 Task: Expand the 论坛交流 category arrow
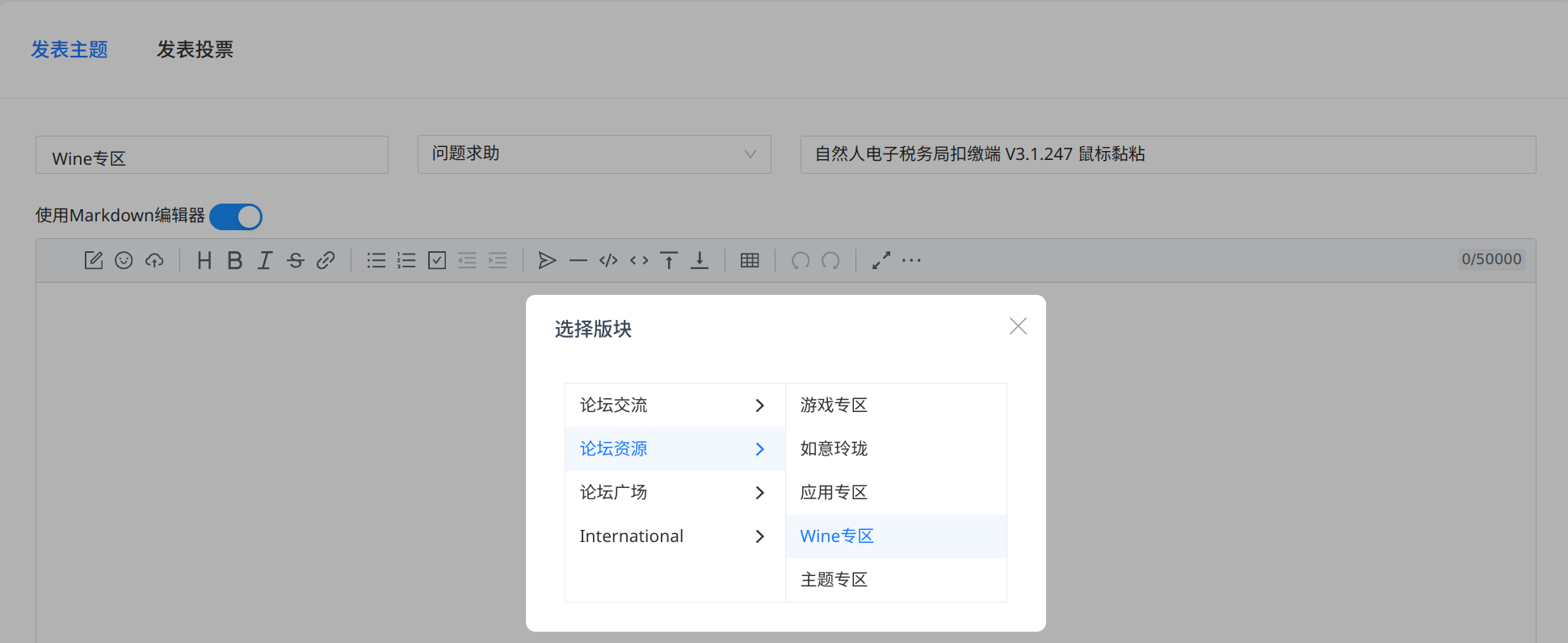759,406
